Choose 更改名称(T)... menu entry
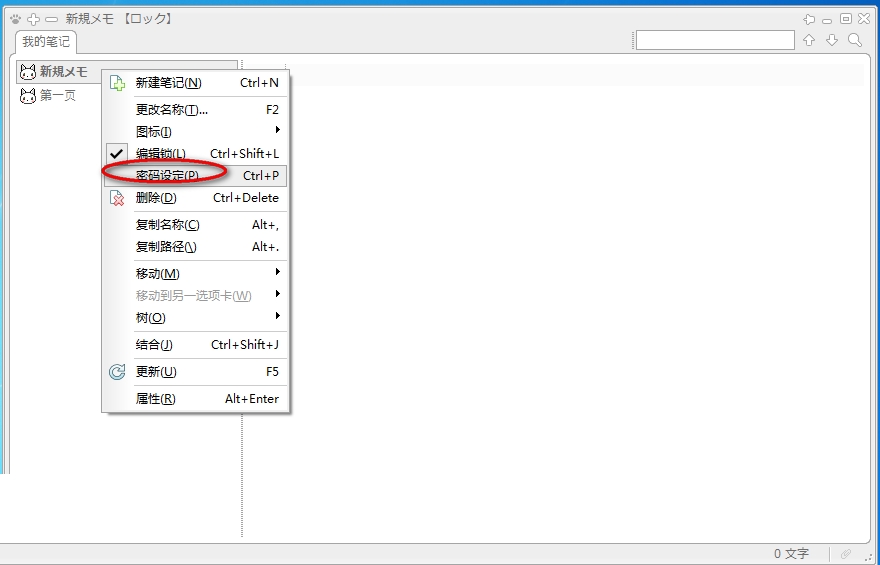The width and height of the screenshot is (880, 565). (x=195, y=110)
